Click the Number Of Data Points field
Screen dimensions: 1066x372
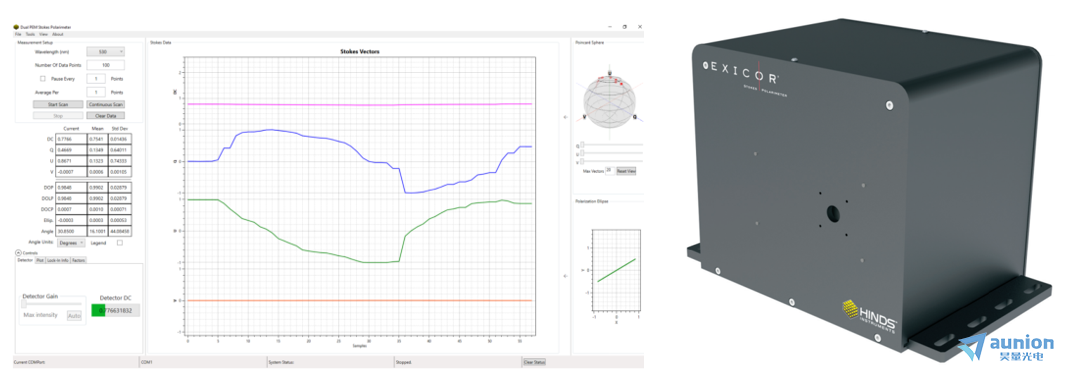click(105, 65)
